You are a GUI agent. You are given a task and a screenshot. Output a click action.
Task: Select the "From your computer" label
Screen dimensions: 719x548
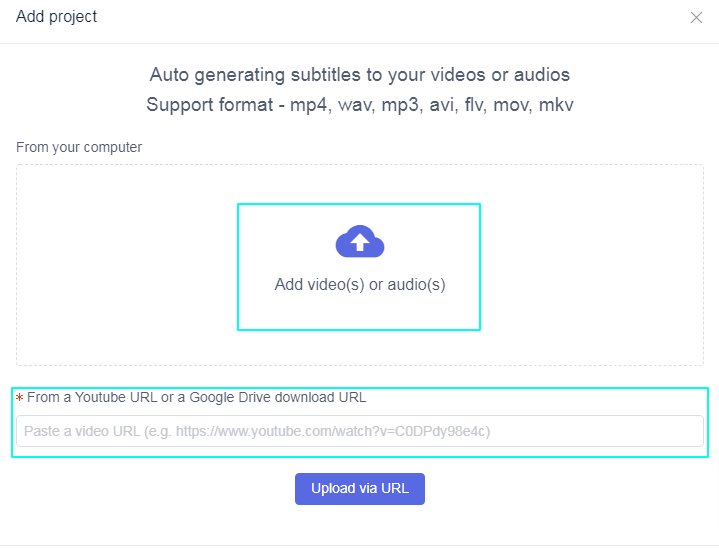[79, 147]
